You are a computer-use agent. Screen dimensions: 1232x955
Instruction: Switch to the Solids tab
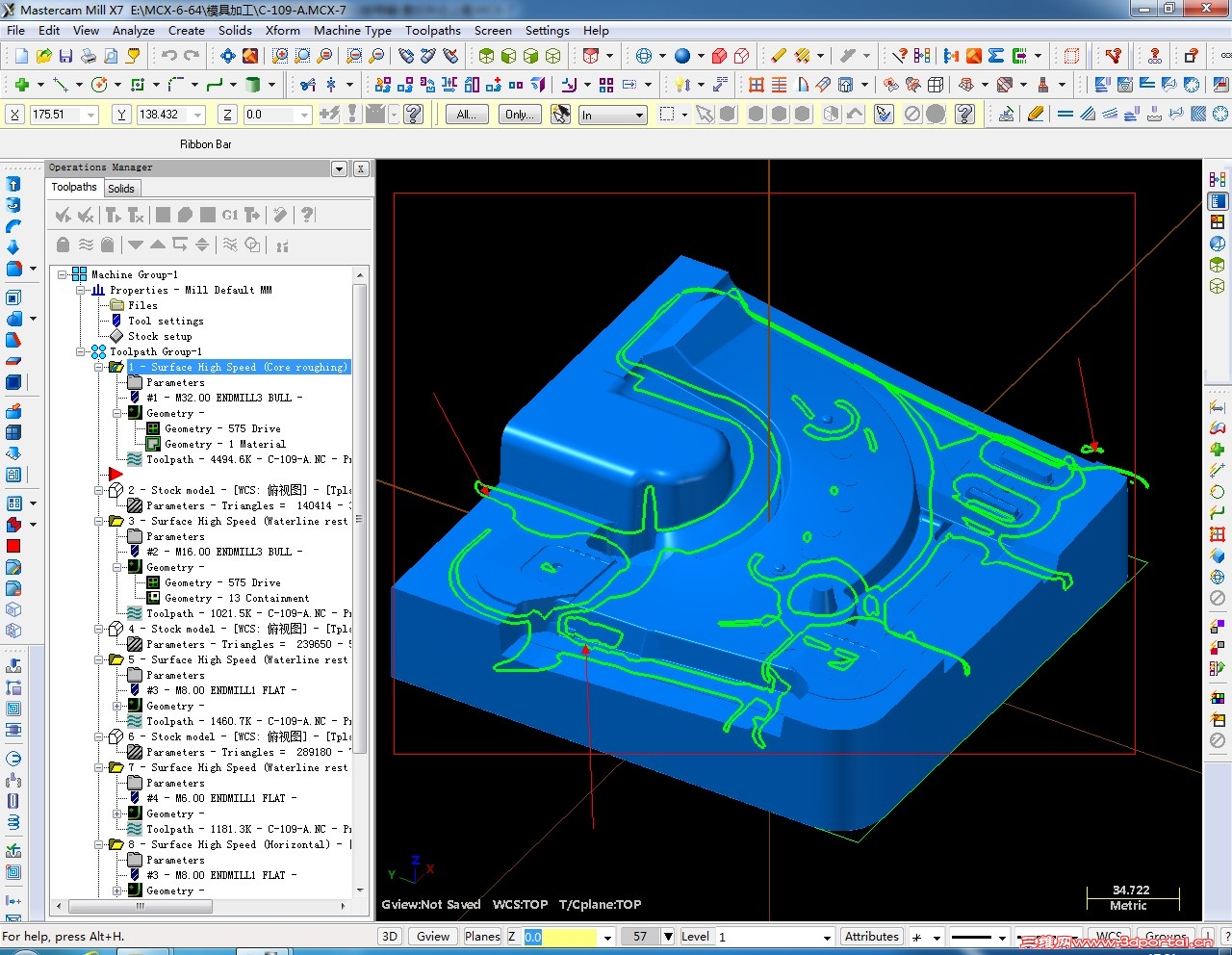pyautogui.click(x=121, y=188)
